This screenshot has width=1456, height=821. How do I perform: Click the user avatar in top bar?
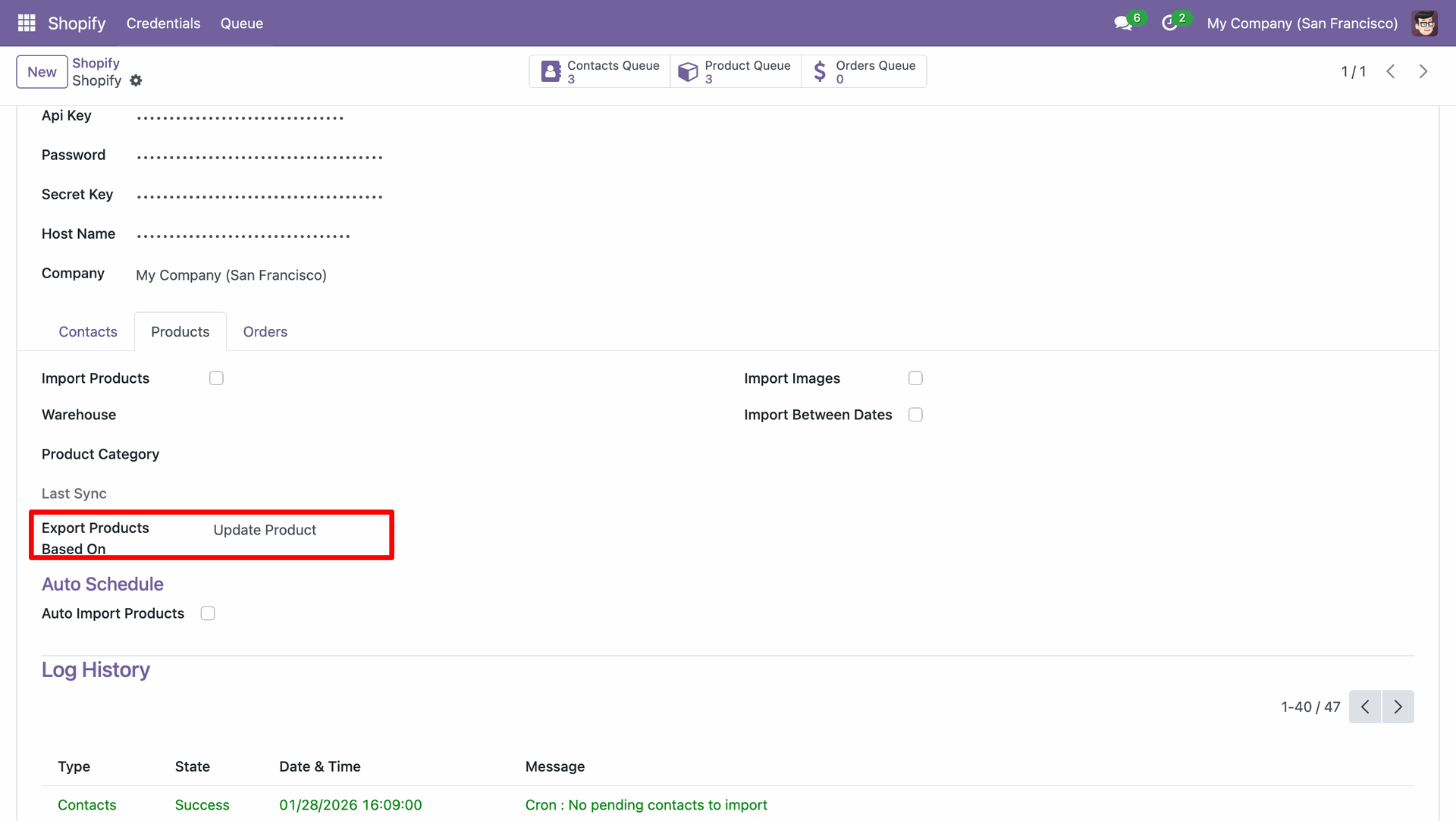pyautogui.click(x=1424, y=24)
